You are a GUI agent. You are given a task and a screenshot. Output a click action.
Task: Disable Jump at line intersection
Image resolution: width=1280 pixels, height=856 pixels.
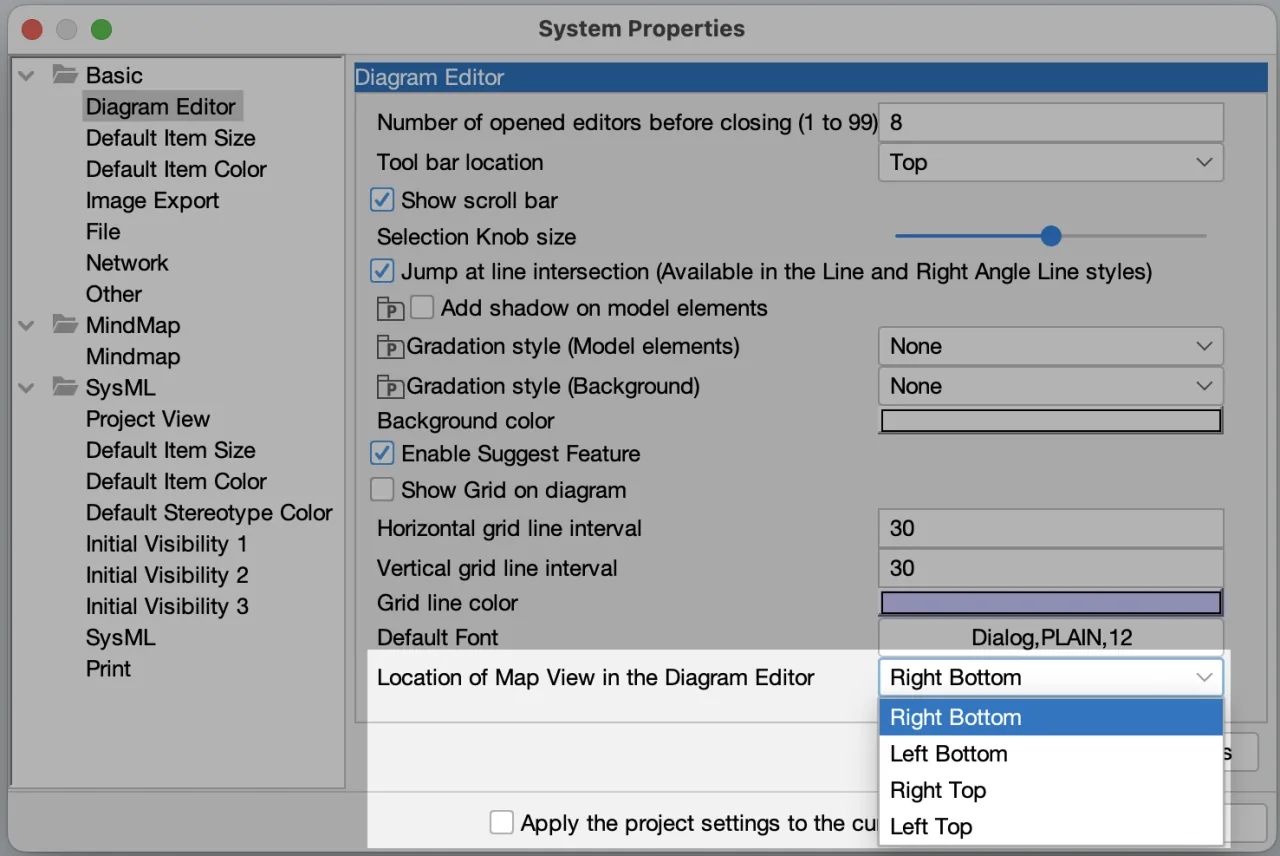pos(382,271)
